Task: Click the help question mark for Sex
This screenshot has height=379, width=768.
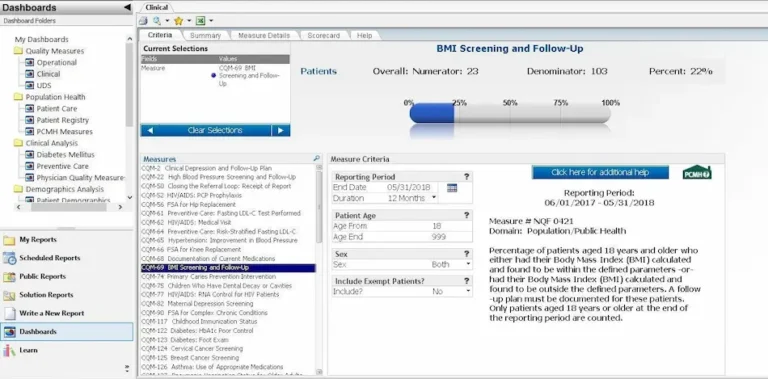Action: pos(466,254)
